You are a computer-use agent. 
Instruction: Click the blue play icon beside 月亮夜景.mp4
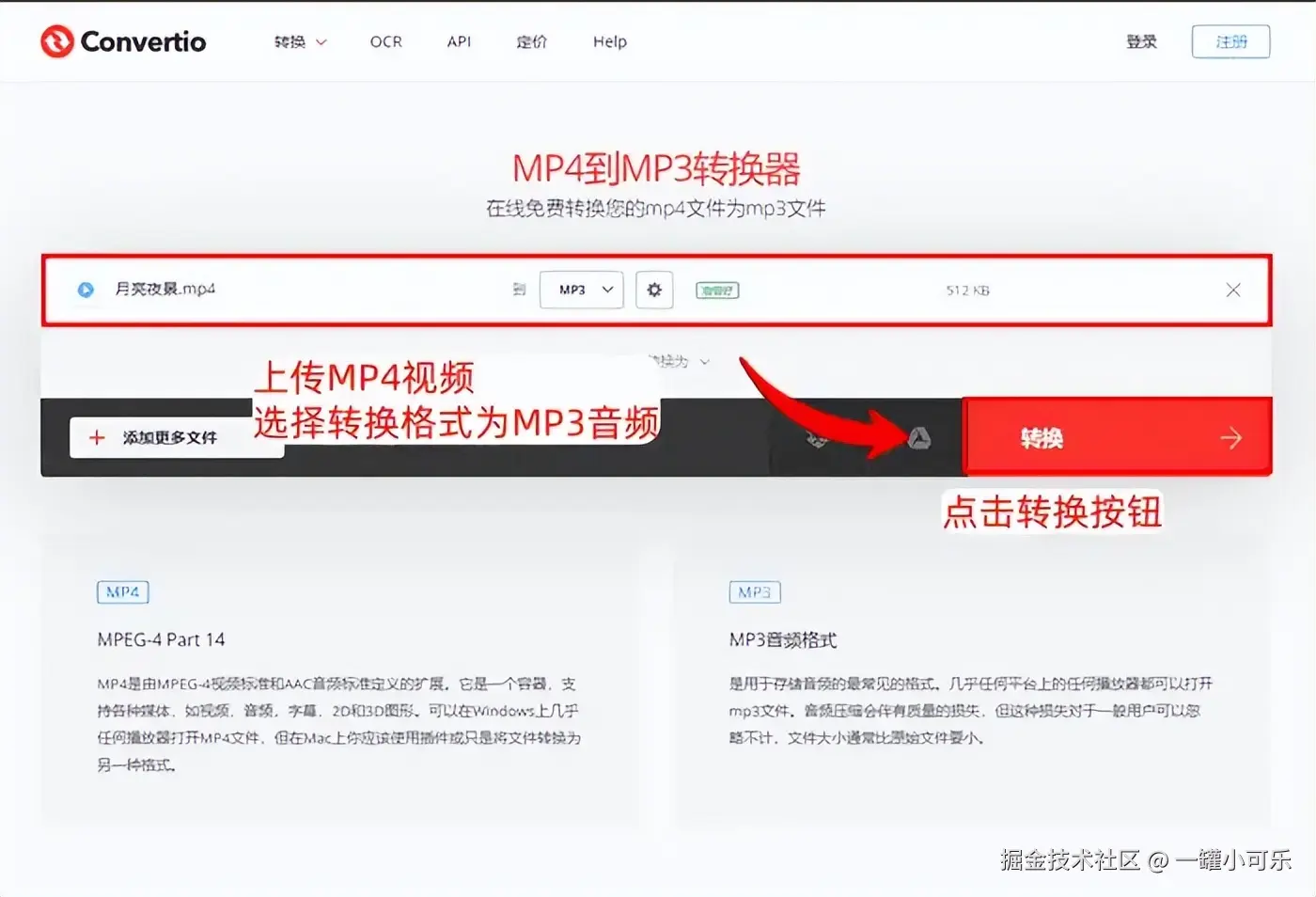(86, 290)
